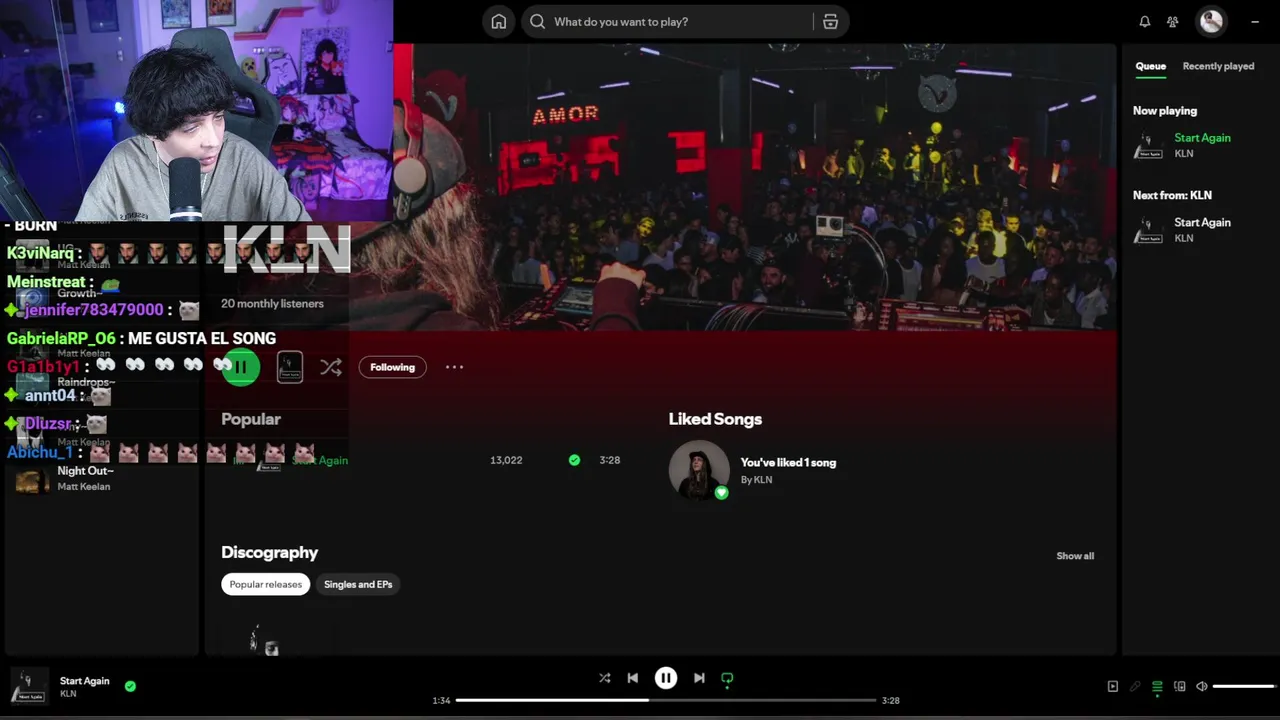Minimize the Spotify window

pos(1255,21)
